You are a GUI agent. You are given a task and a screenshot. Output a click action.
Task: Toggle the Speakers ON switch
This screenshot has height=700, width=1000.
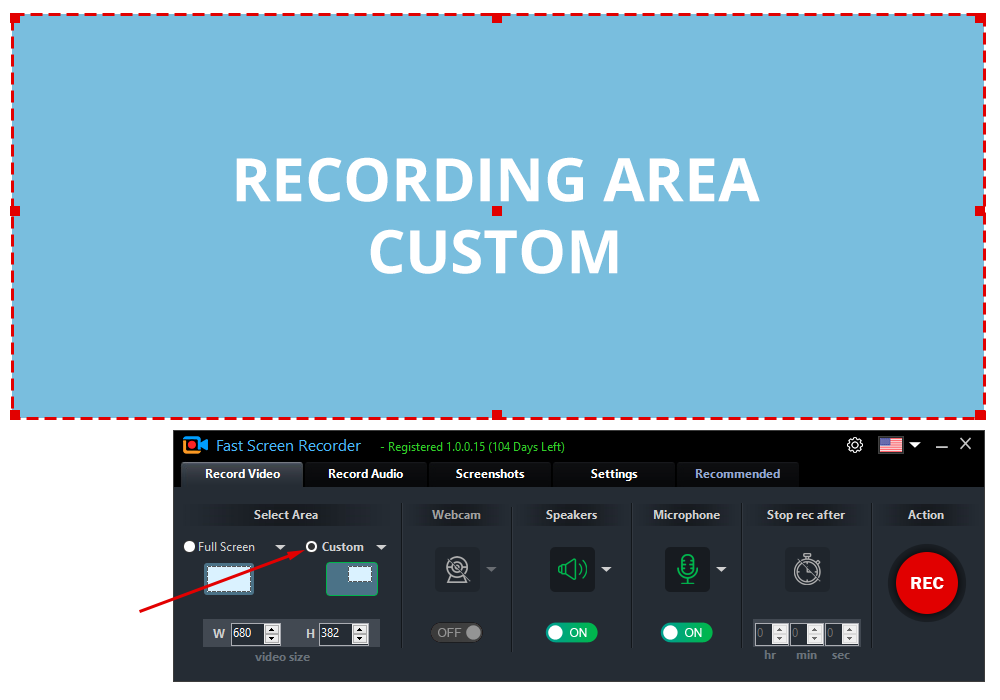click(x=571, y=632)
